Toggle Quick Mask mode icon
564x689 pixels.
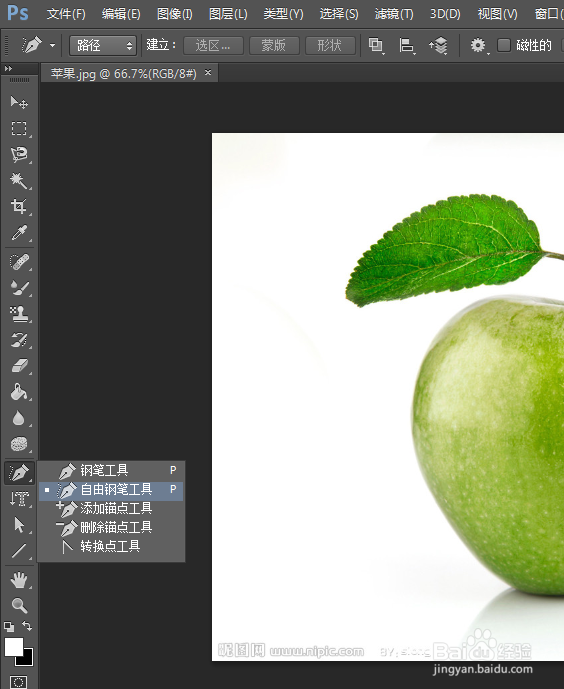tap(18, 682)
